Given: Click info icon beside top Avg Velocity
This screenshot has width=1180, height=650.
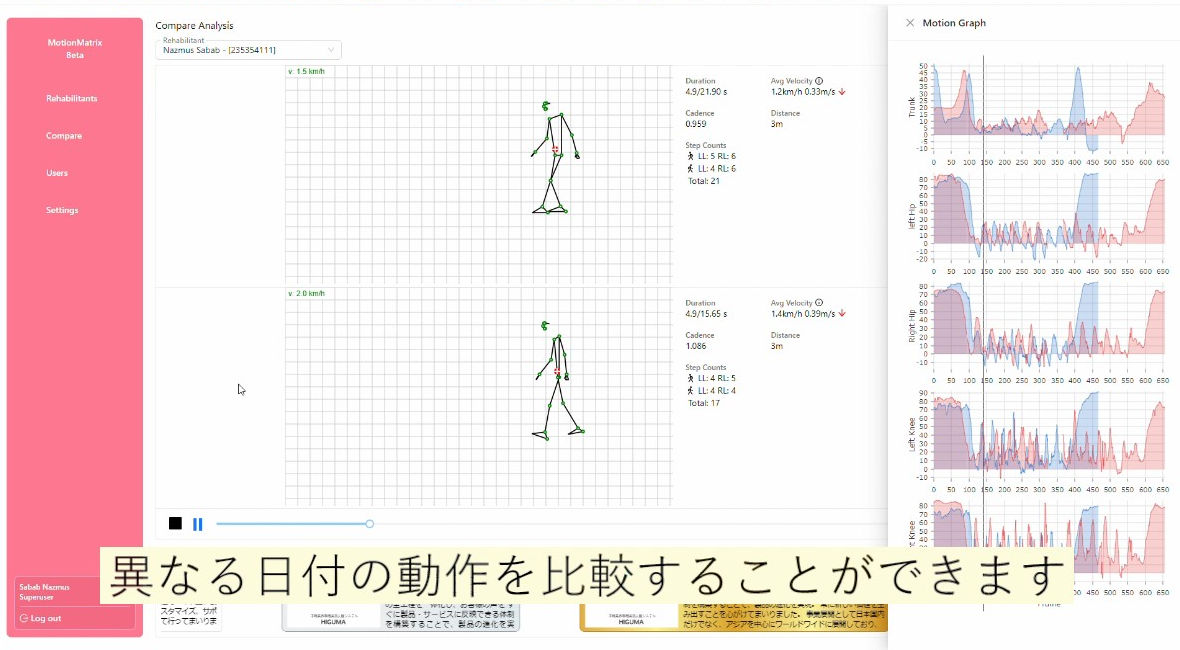Looking at the screenshot, I should [819, 81].
